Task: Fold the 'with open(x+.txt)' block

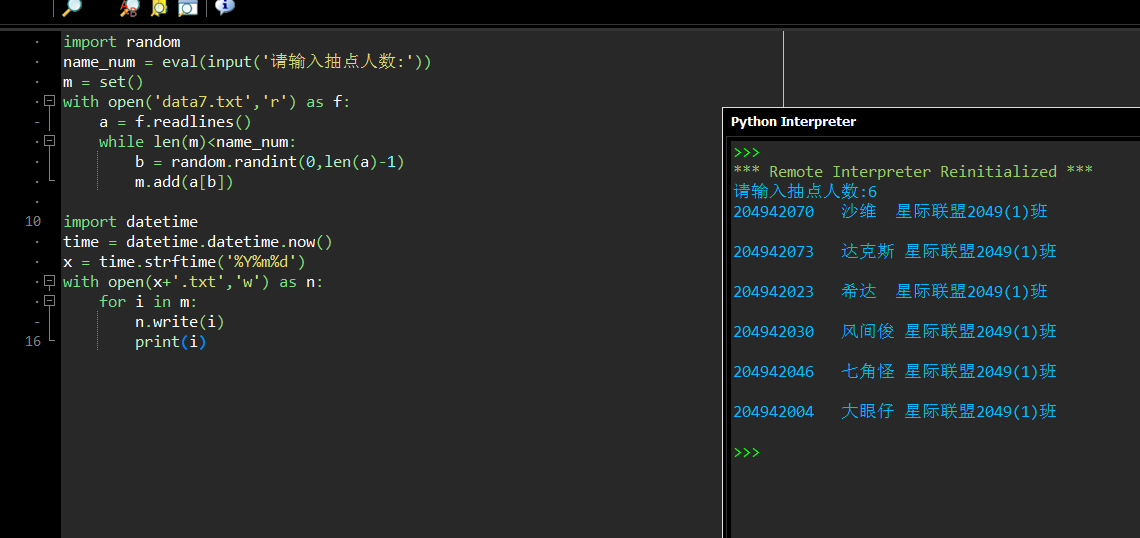Action: 48,281
